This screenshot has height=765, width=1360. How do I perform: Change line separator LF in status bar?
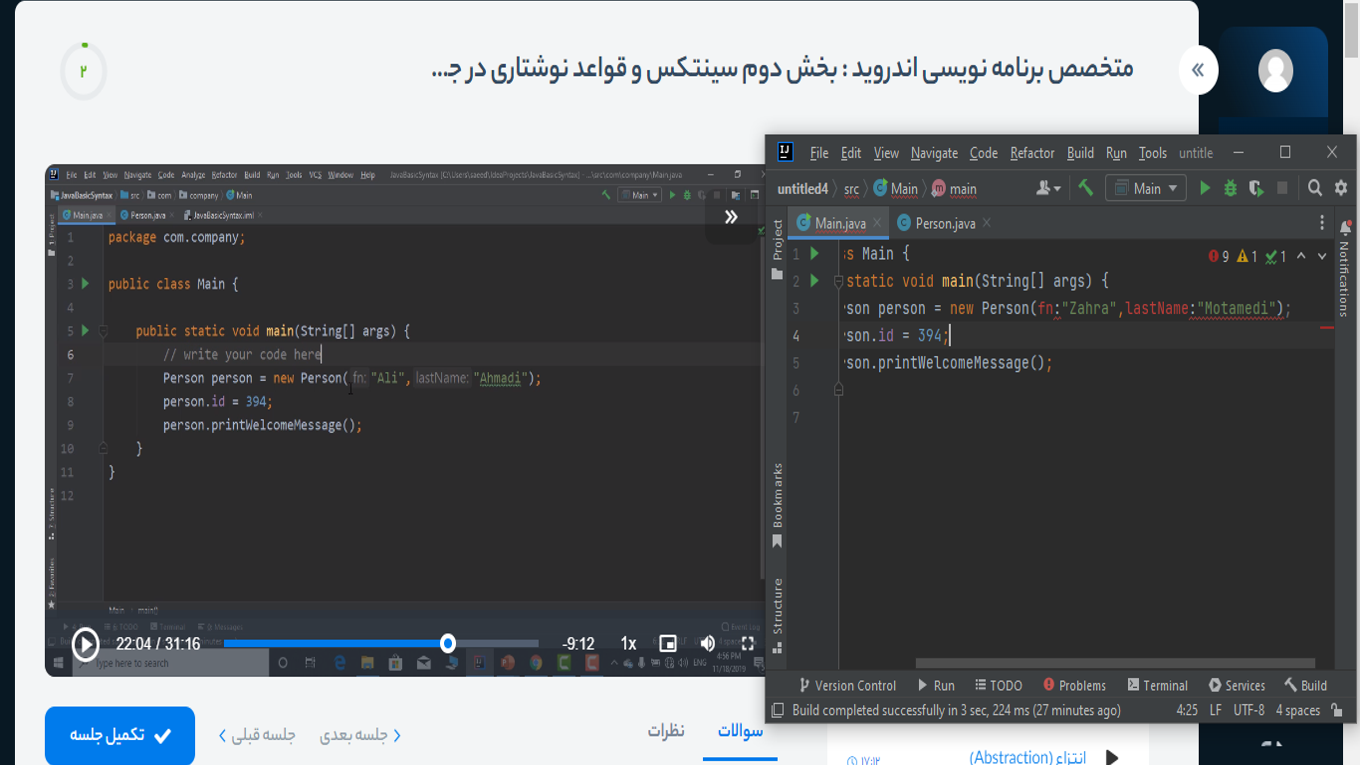click(1215, 710)
